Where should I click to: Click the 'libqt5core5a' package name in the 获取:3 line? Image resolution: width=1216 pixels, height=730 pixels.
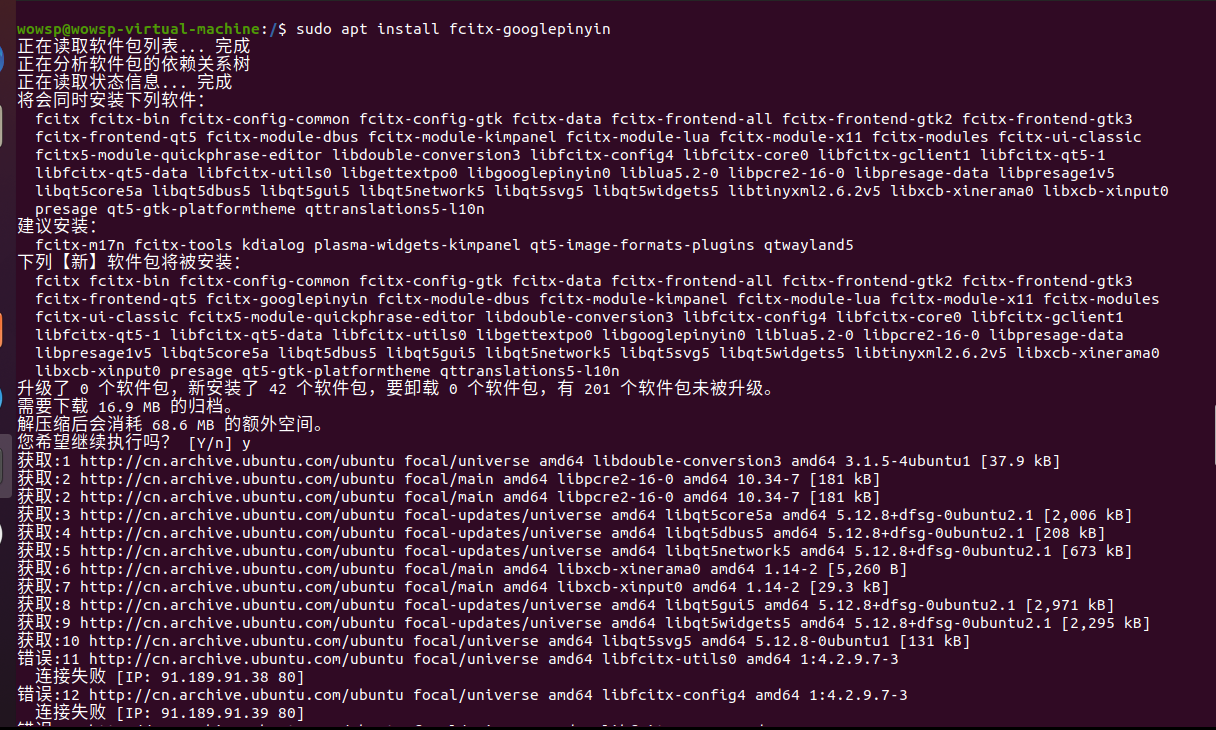(x=719, y=515)
